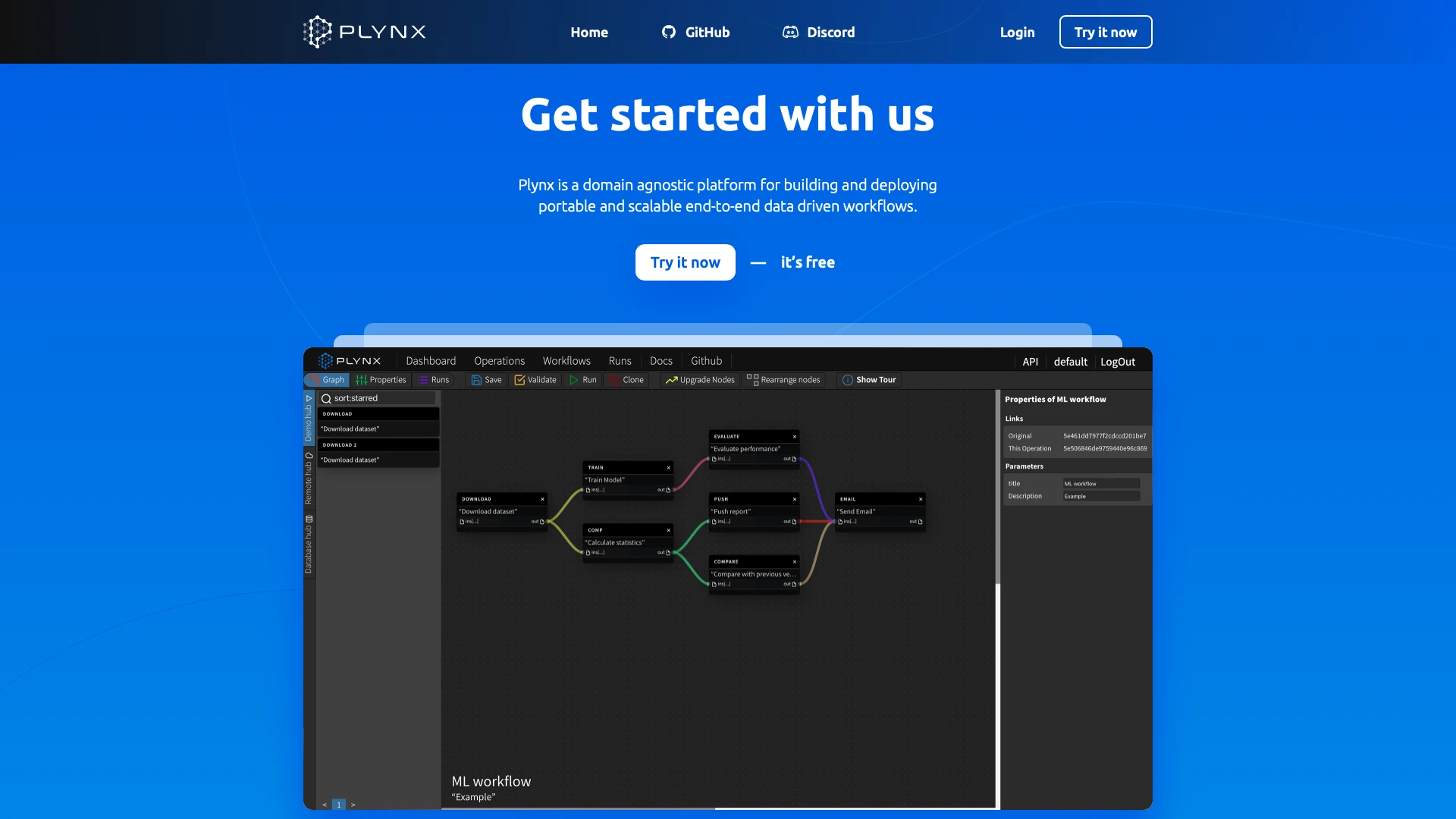The width and height of the screenshot is (1456, 819).
Task: Open the GitHub link with octocat icon
Action: point(695,32)
